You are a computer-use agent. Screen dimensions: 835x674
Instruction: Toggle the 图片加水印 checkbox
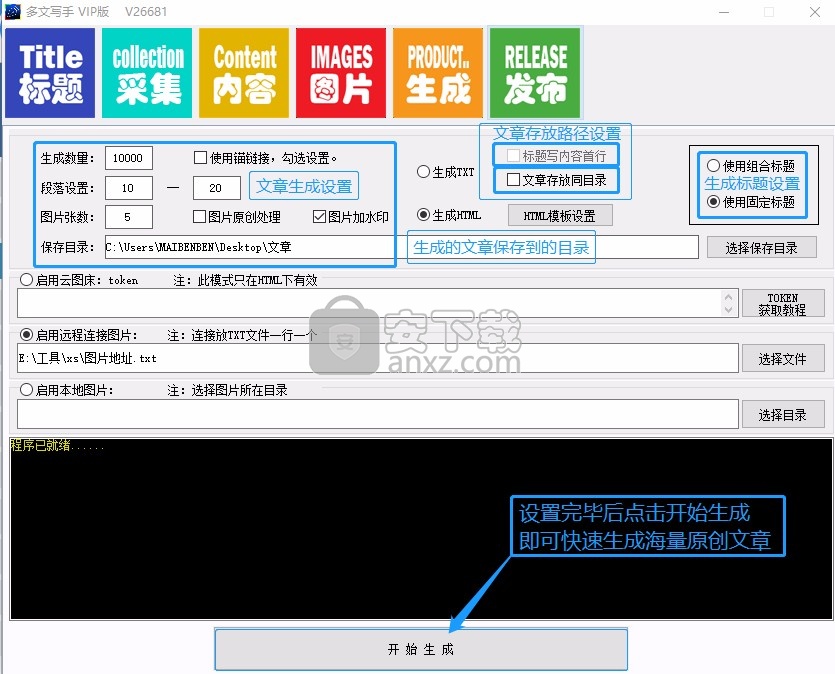tap(320, 217)
